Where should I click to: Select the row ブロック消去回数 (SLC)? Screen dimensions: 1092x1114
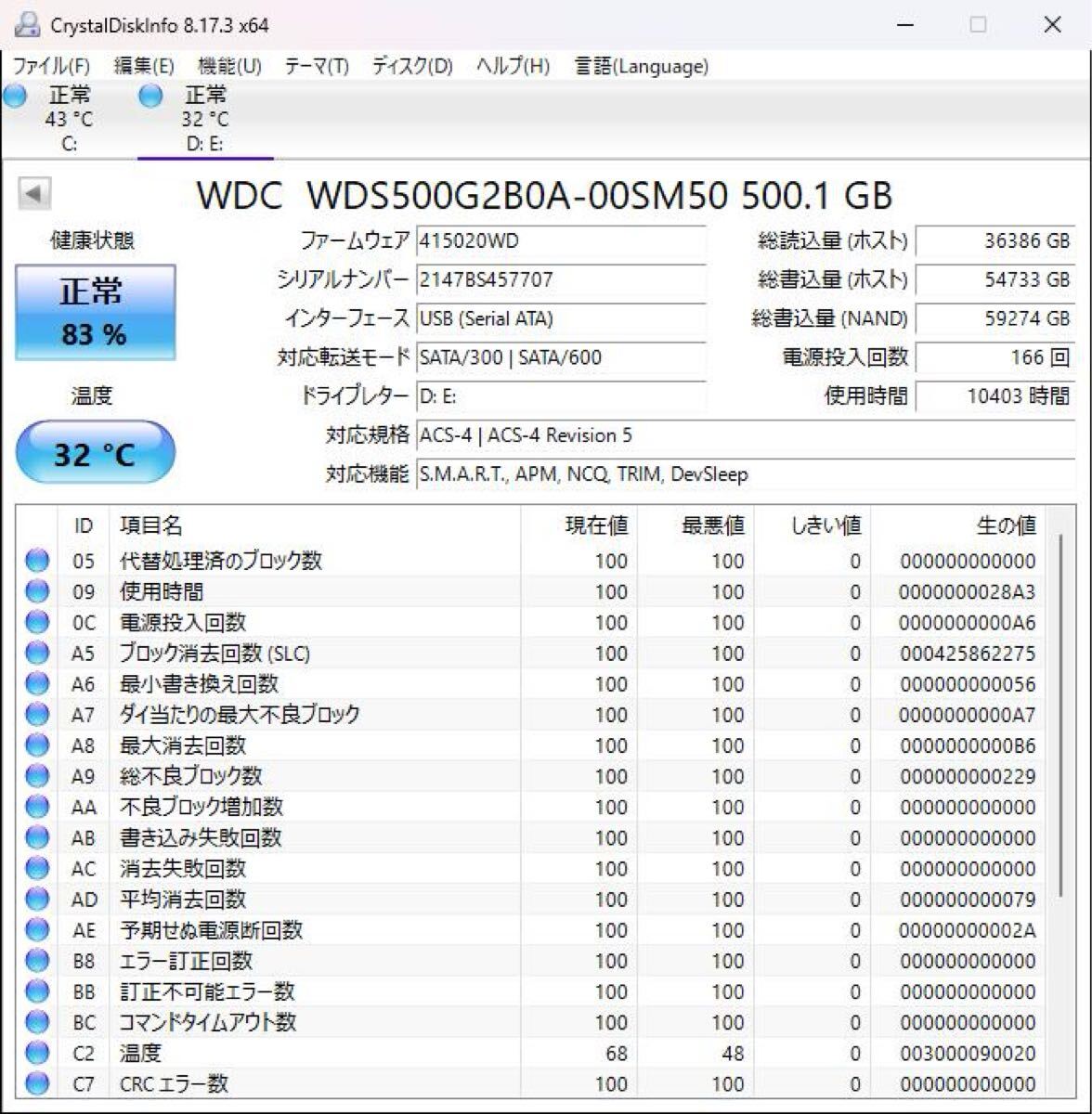(531, 654)
